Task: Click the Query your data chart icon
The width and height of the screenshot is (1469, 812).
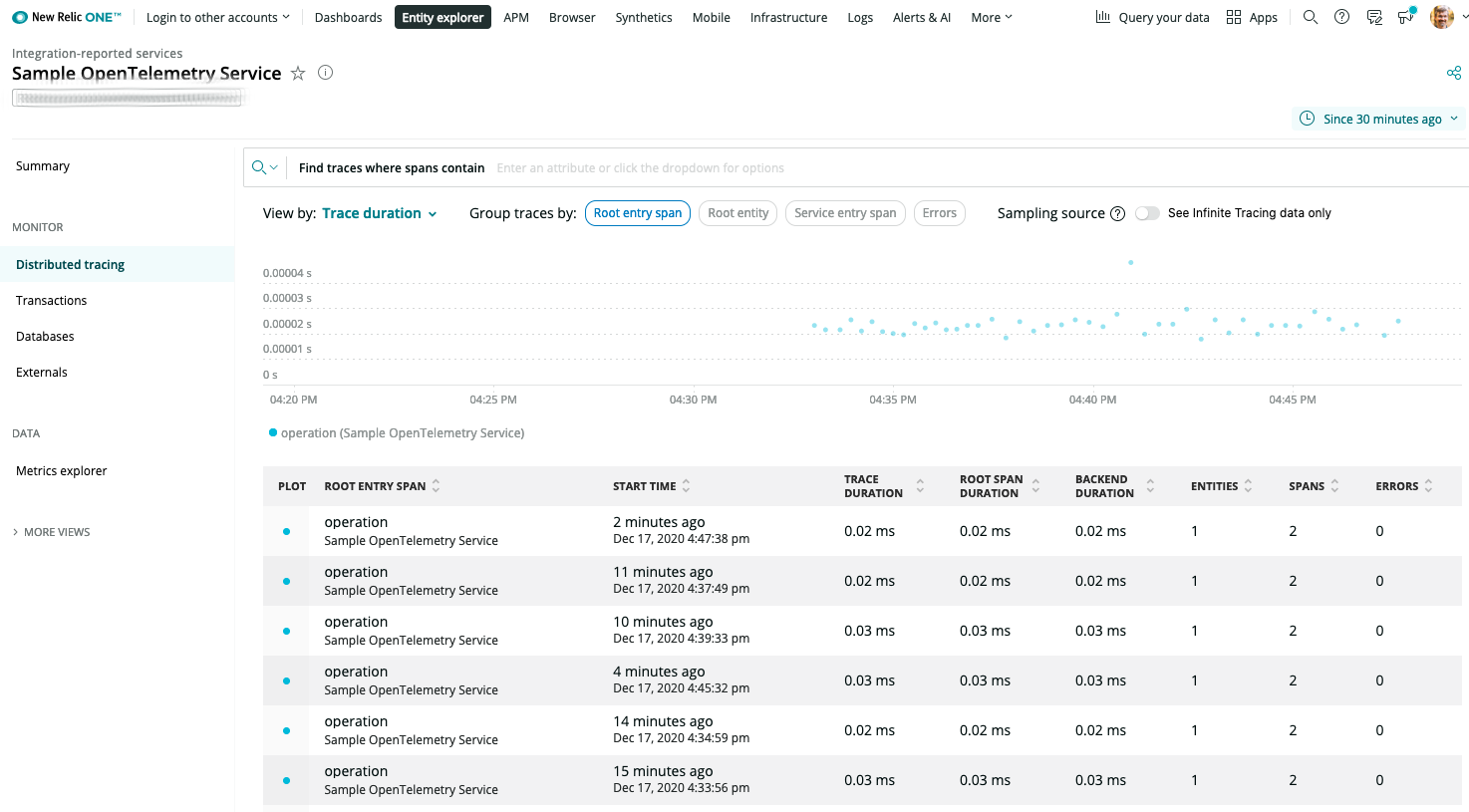Action: (x=1102, y=17)
